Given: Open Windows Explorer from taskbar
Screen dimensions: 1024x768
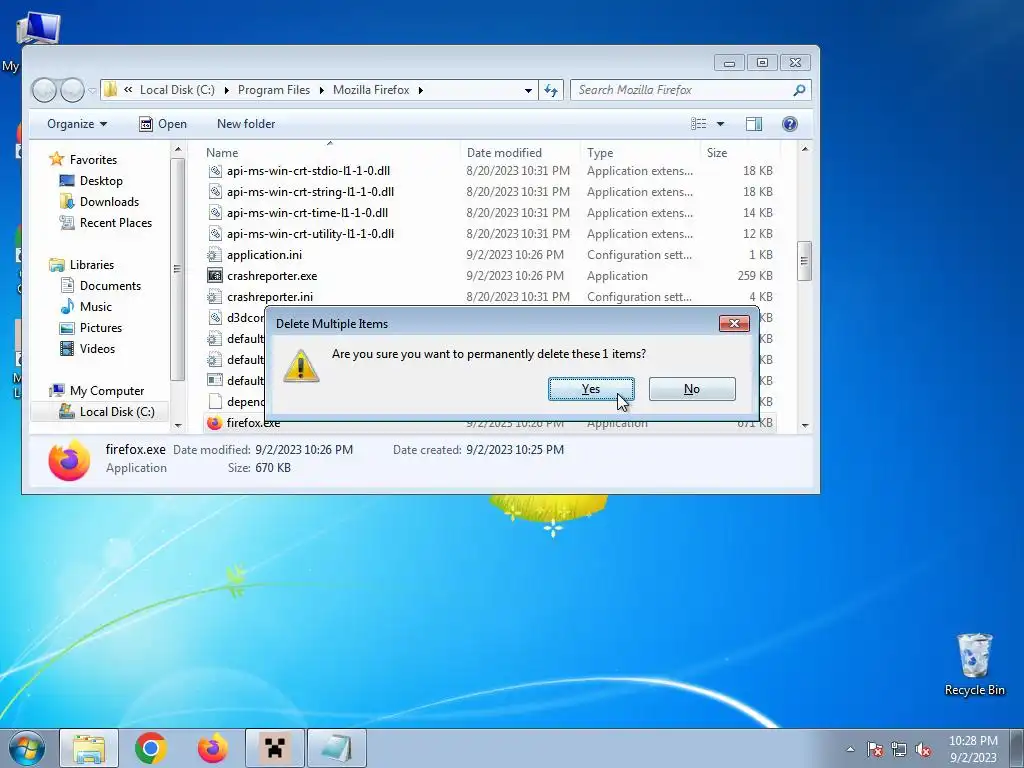Looking at the screenshot, I should tap(89, 748).
